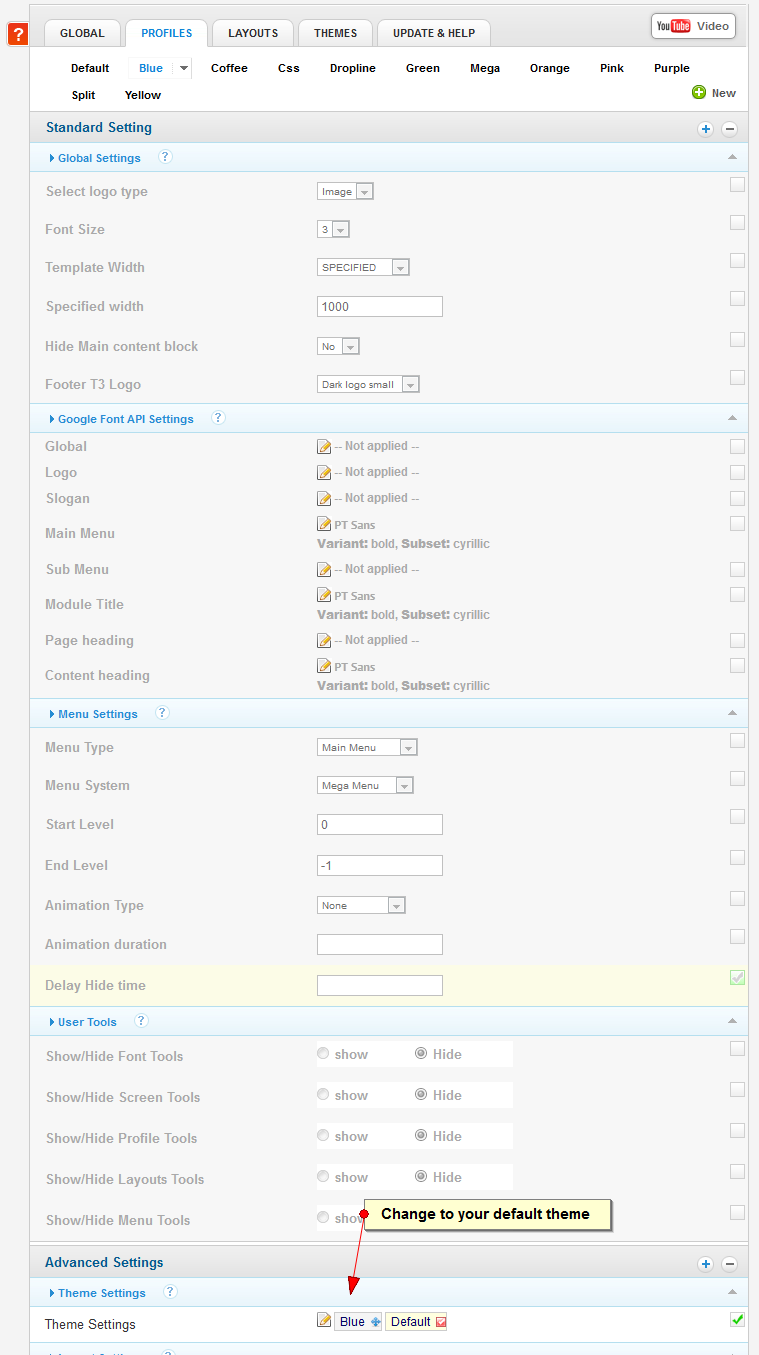759x1355 pixels.
Task: Open the THEMES tab
Action: pyautogui.click(x=335, y=33)
